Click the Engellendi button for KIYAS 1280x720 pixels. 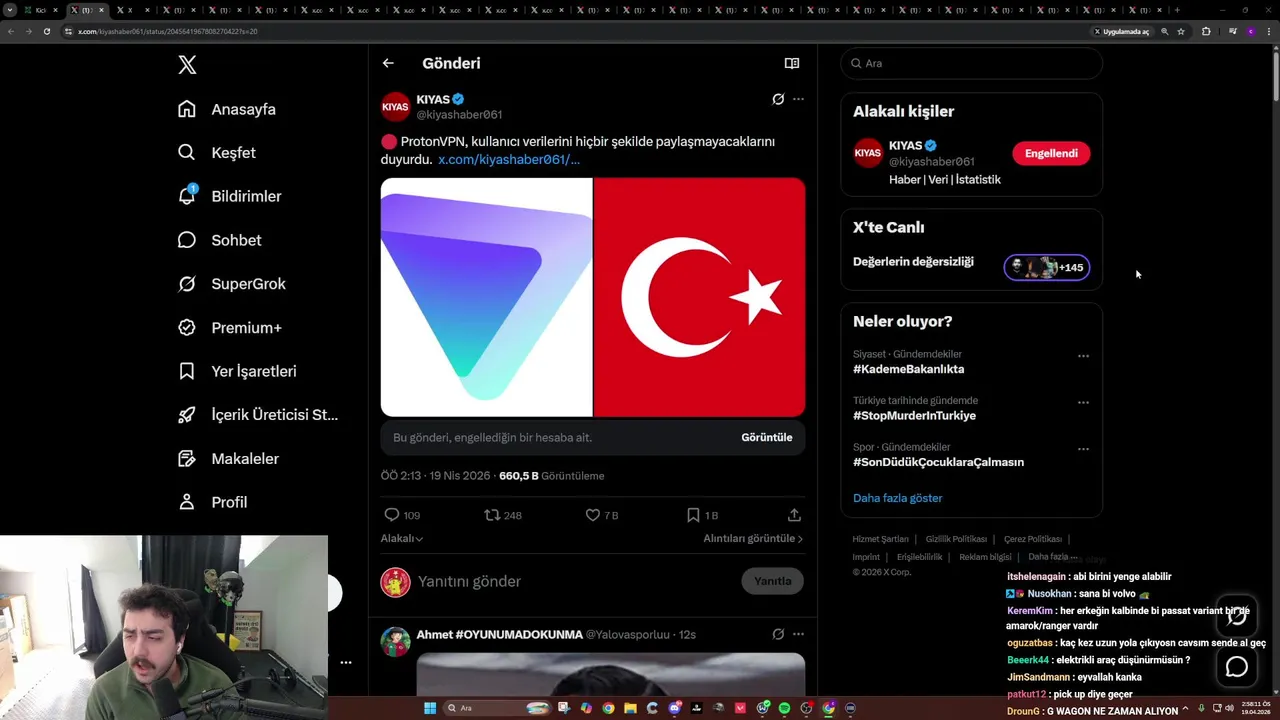(x=1051, y=153)
